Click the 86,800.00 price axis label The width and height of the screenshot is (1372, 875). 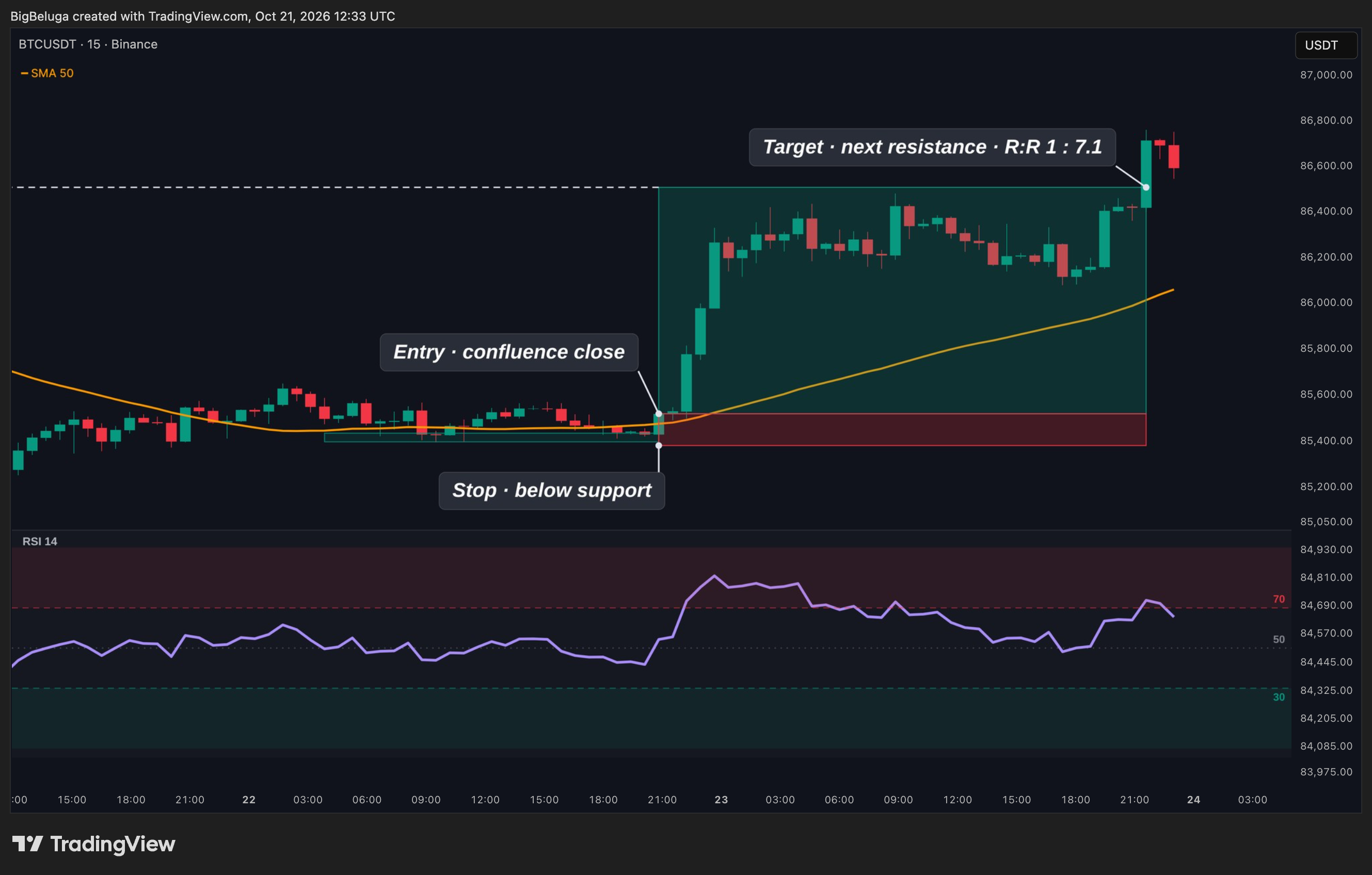(1326, 120)
